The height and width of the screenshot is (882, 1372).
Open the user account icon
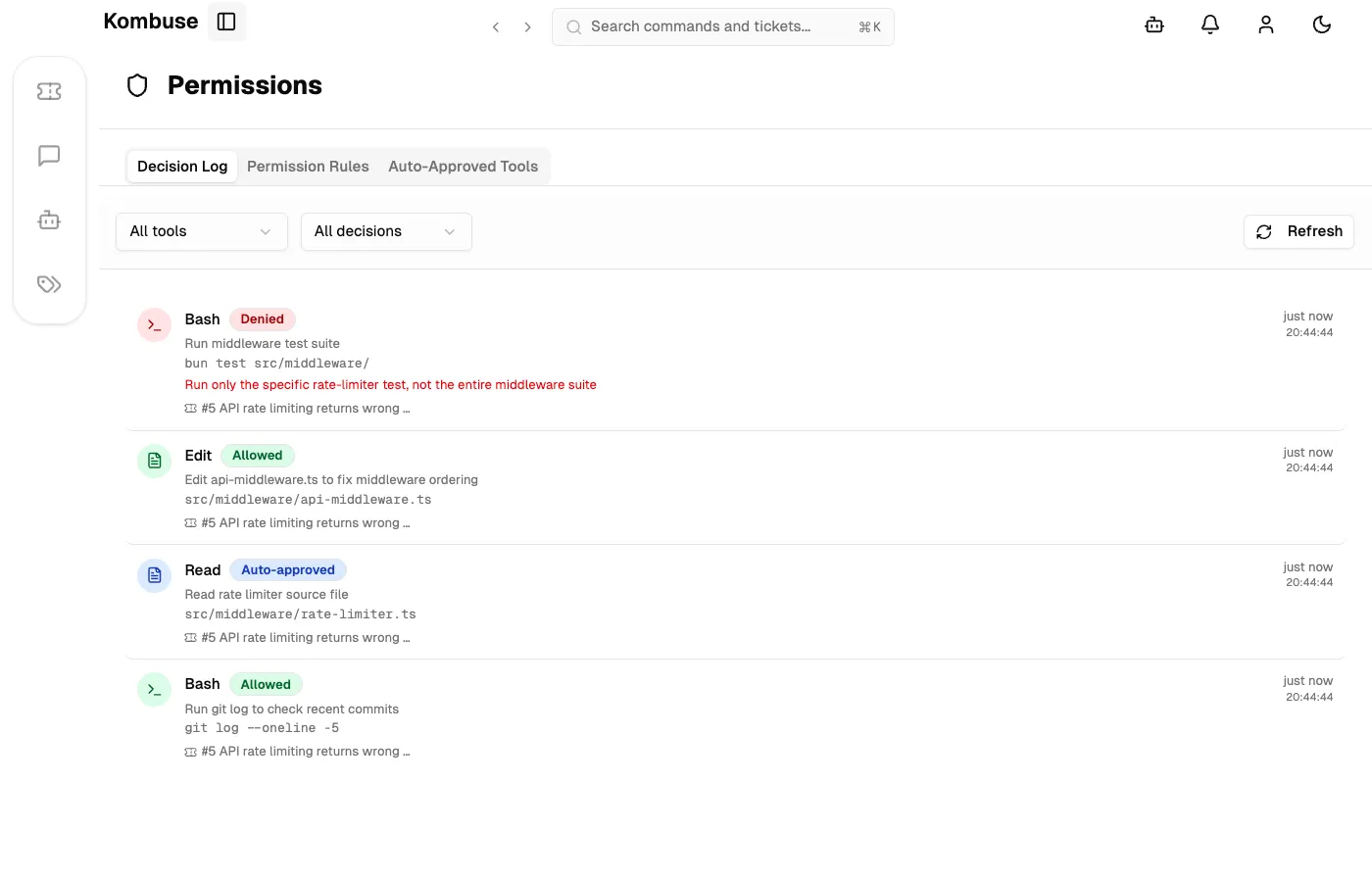1265,24
